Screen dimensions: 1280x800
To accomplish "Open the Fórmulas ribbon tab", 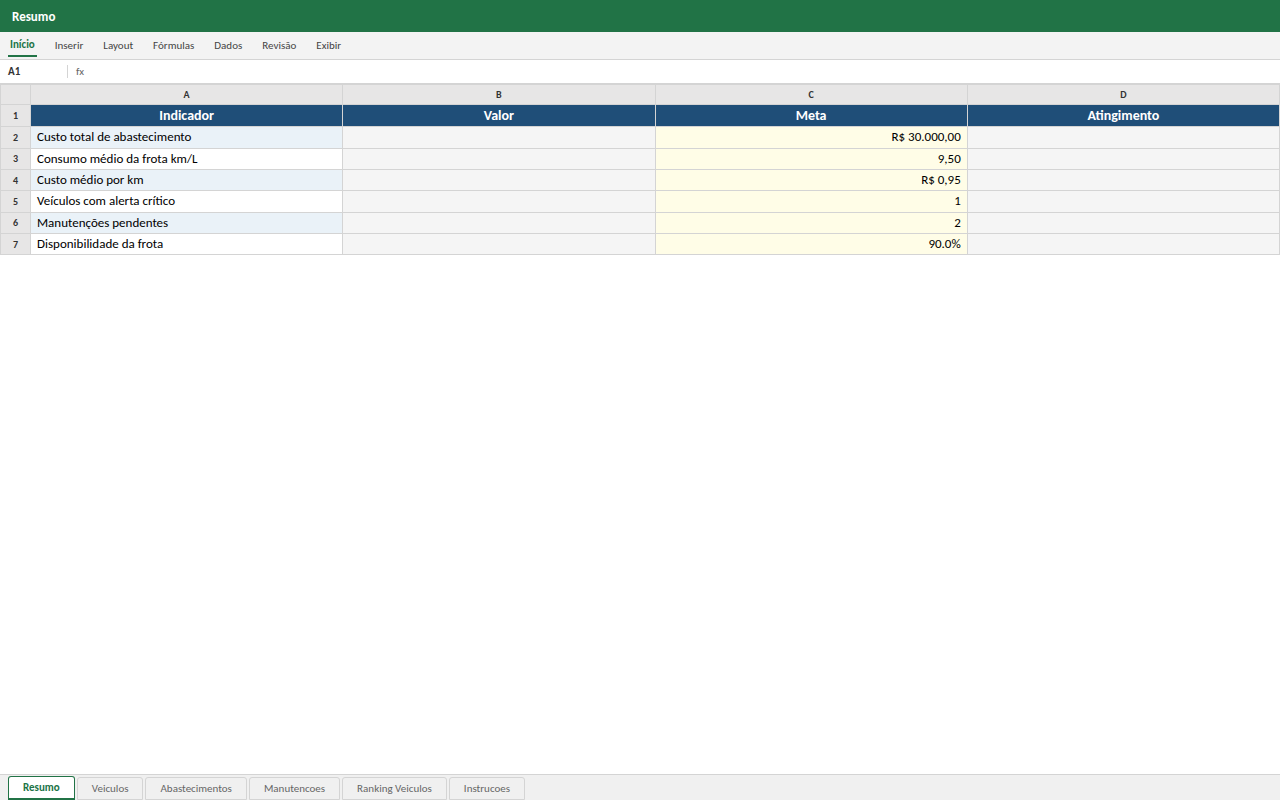I will [x=173, y=46].
